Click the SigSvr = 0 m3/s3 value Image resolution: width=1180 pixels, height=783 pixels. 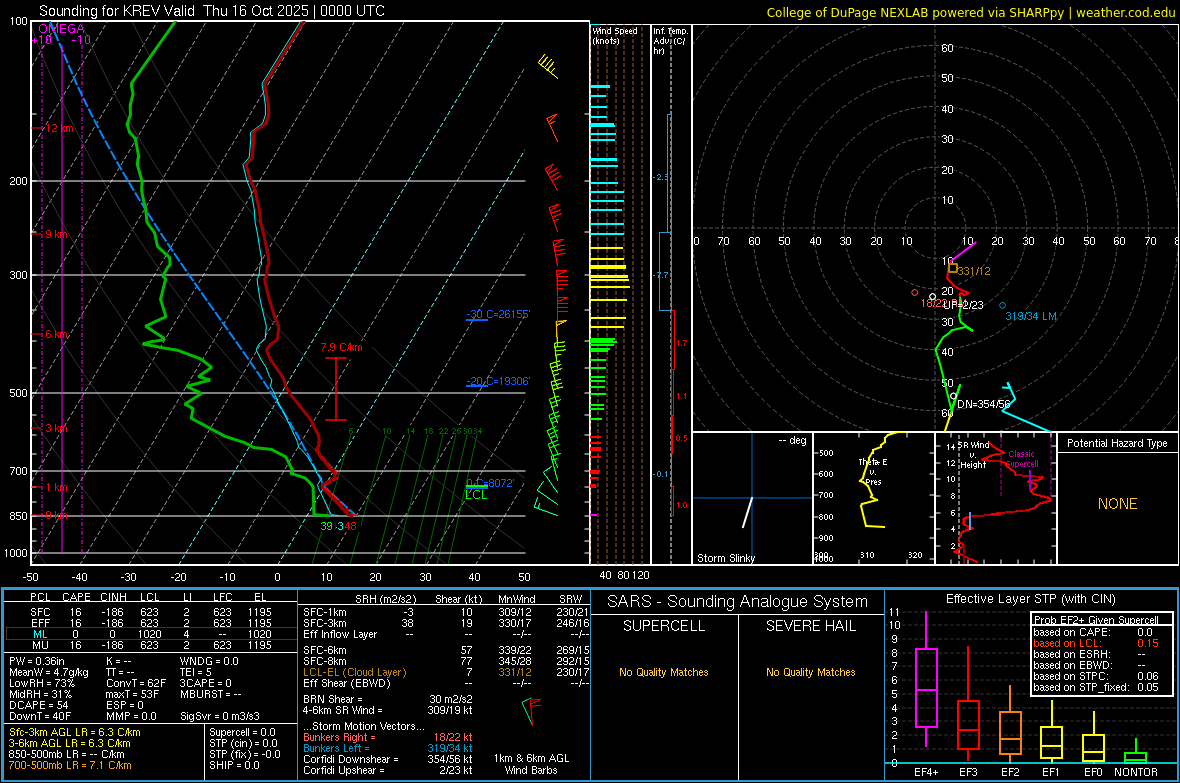220,716
